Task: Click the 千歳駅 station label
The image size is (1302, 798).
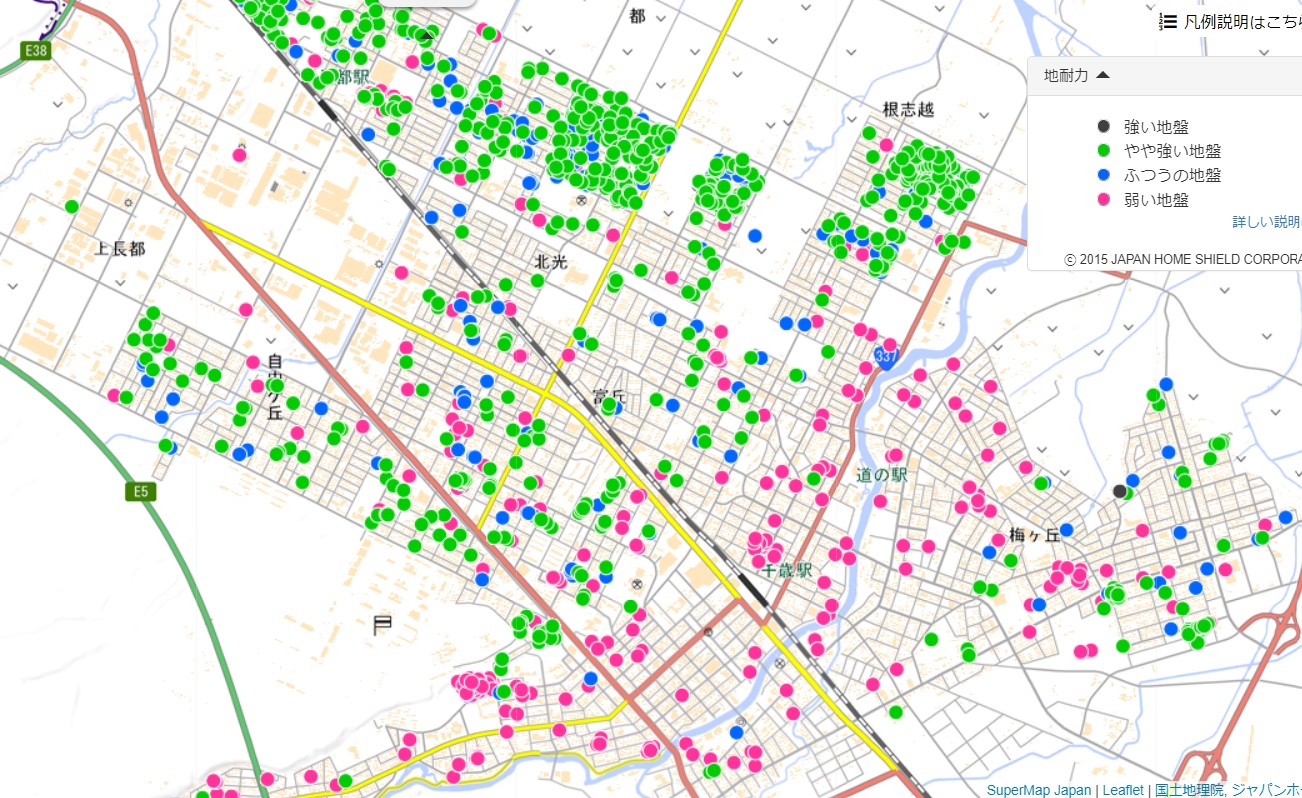Action: click(x=788, y=571)
